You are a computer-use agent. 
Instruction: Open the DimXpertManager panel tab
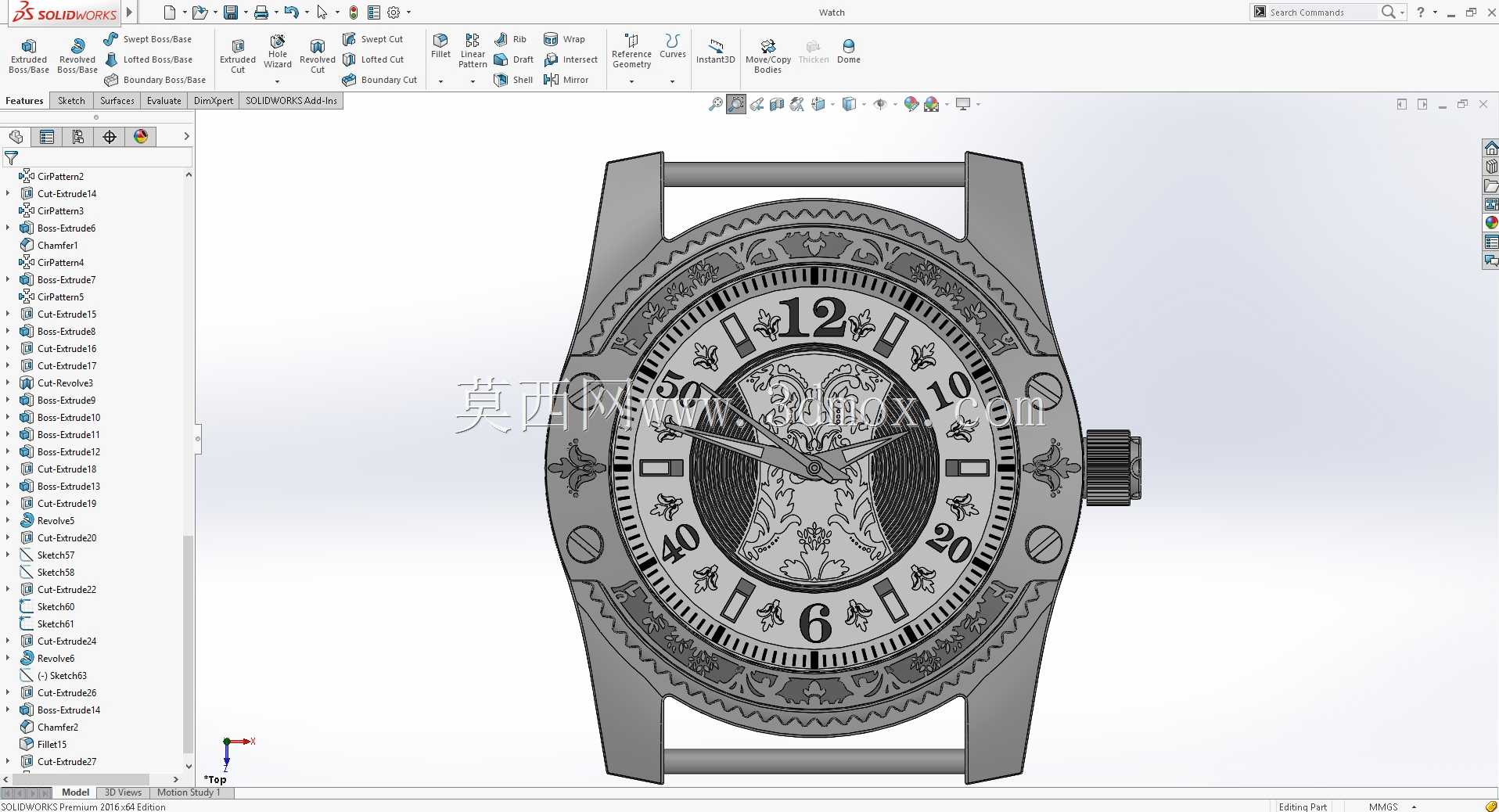(110, 137)
